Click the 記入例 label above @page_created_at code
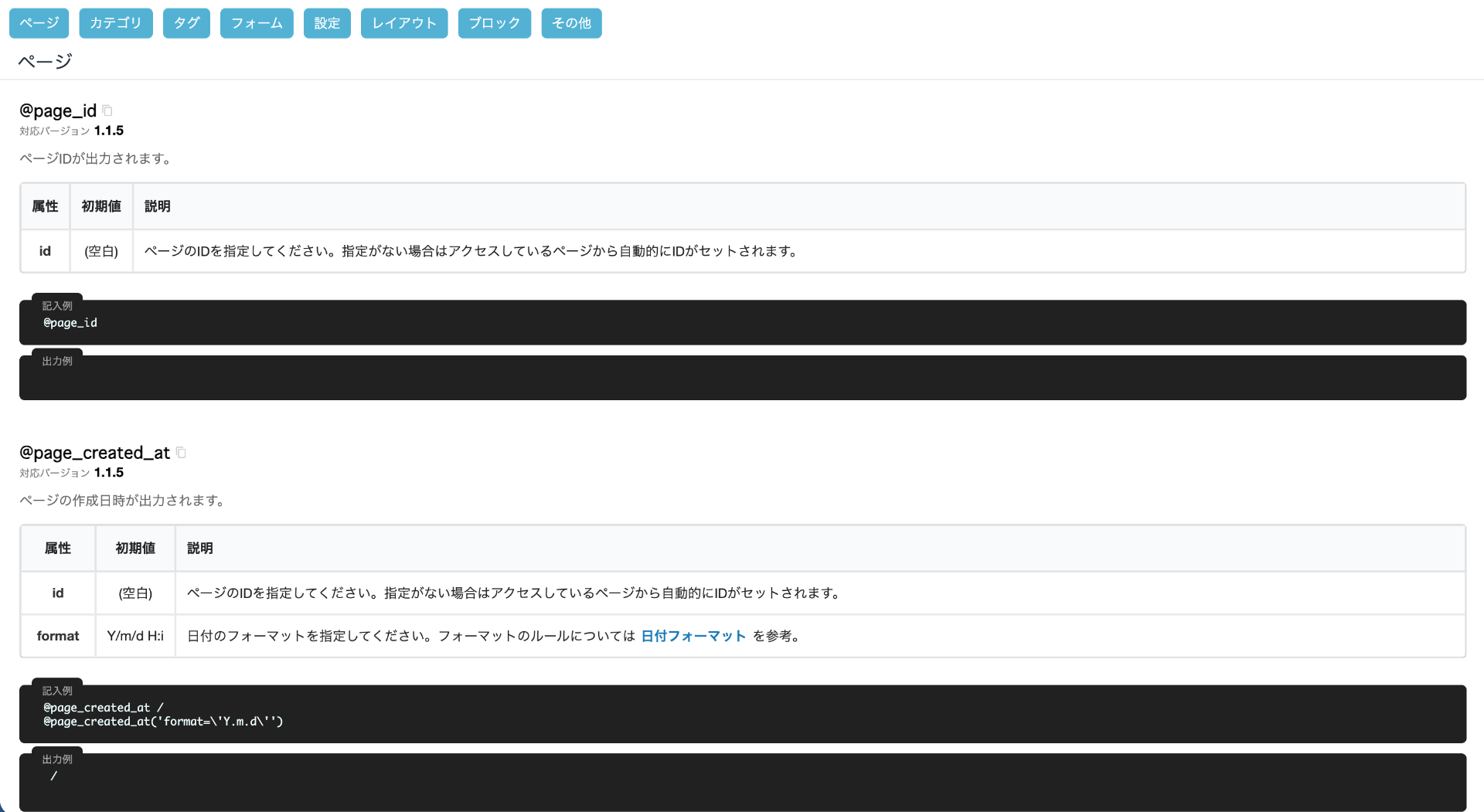The height and width of the screenshot is (812, 1484). 57,691
